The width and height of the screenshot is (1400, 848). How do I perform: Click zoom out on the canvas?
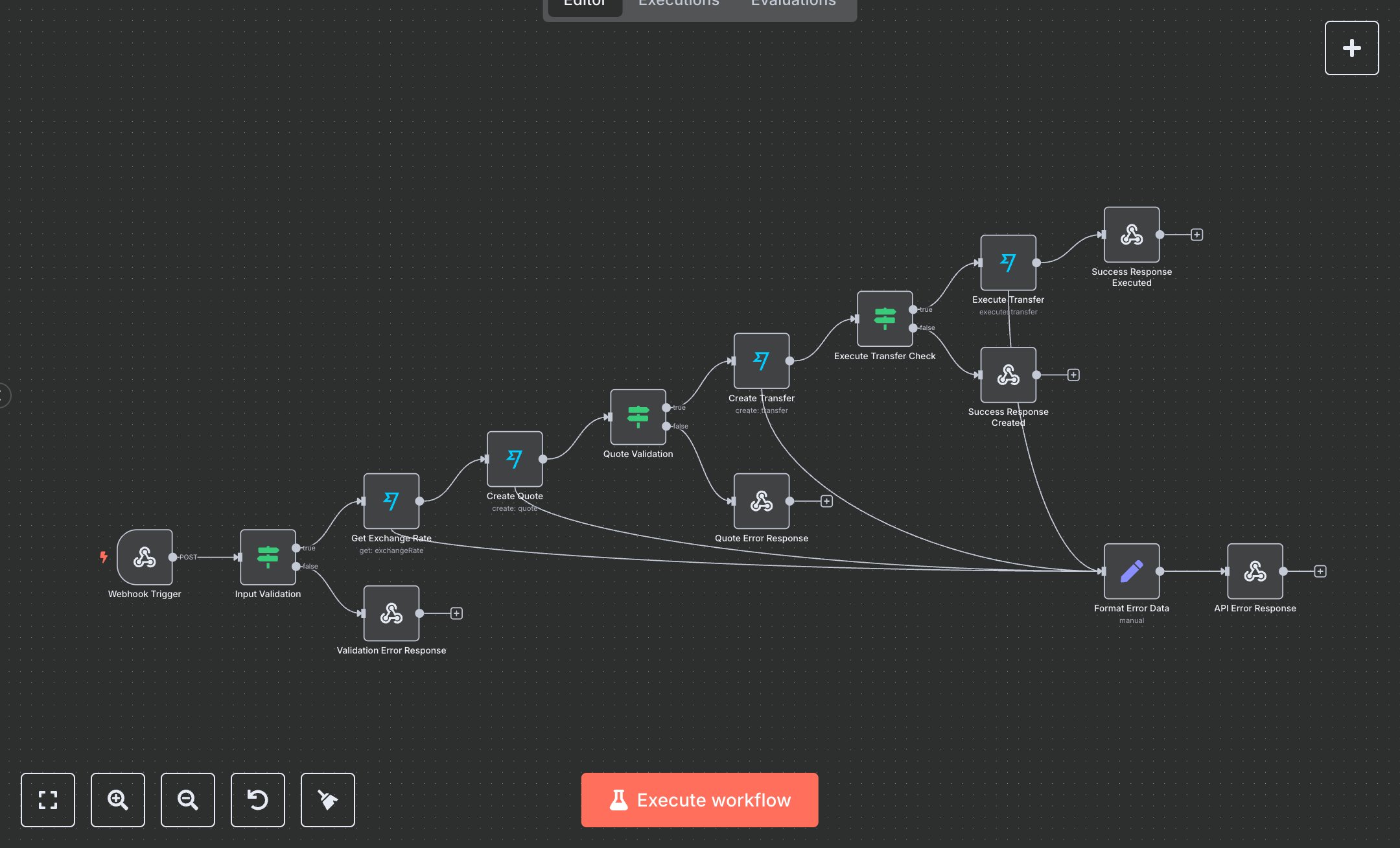pyautogui.click(x=187, y=800)
